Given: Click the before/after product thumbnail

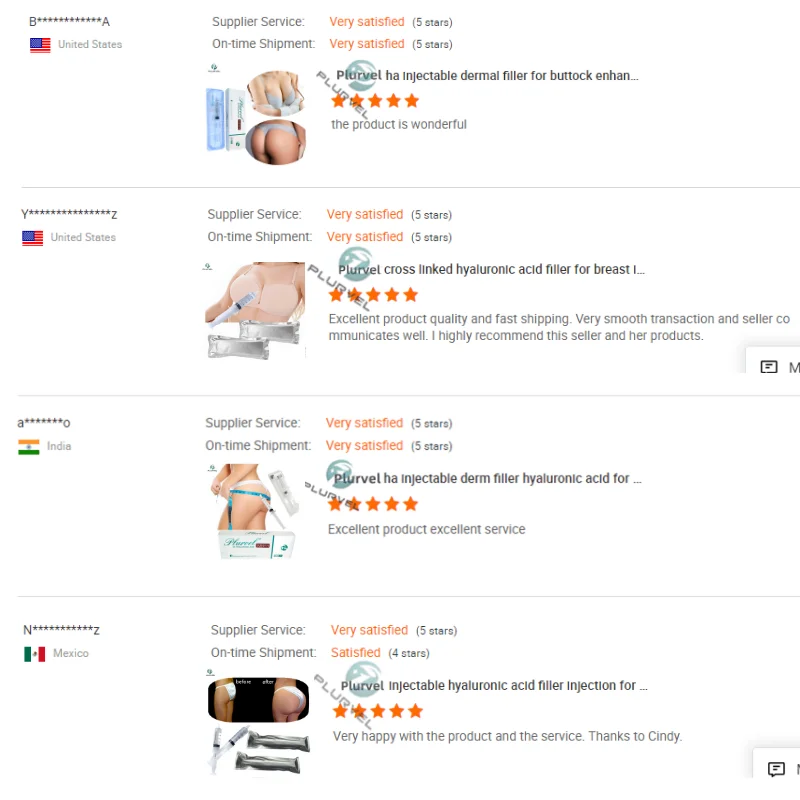Looking at the screenshot, I should tap(259, 723).
